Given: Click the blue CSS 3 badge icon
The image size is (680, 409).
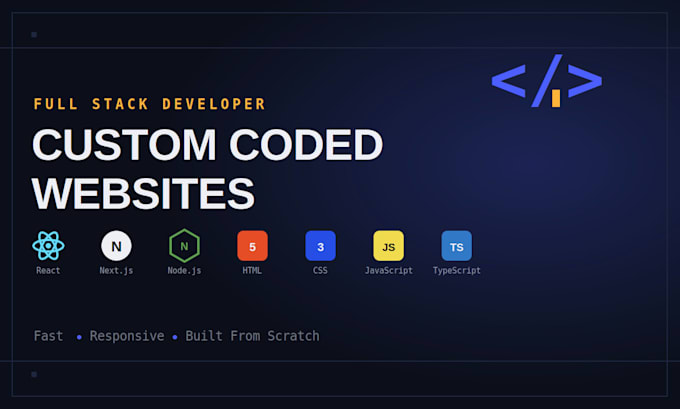Looking at the screenshot, I should [x=320, y=246].
